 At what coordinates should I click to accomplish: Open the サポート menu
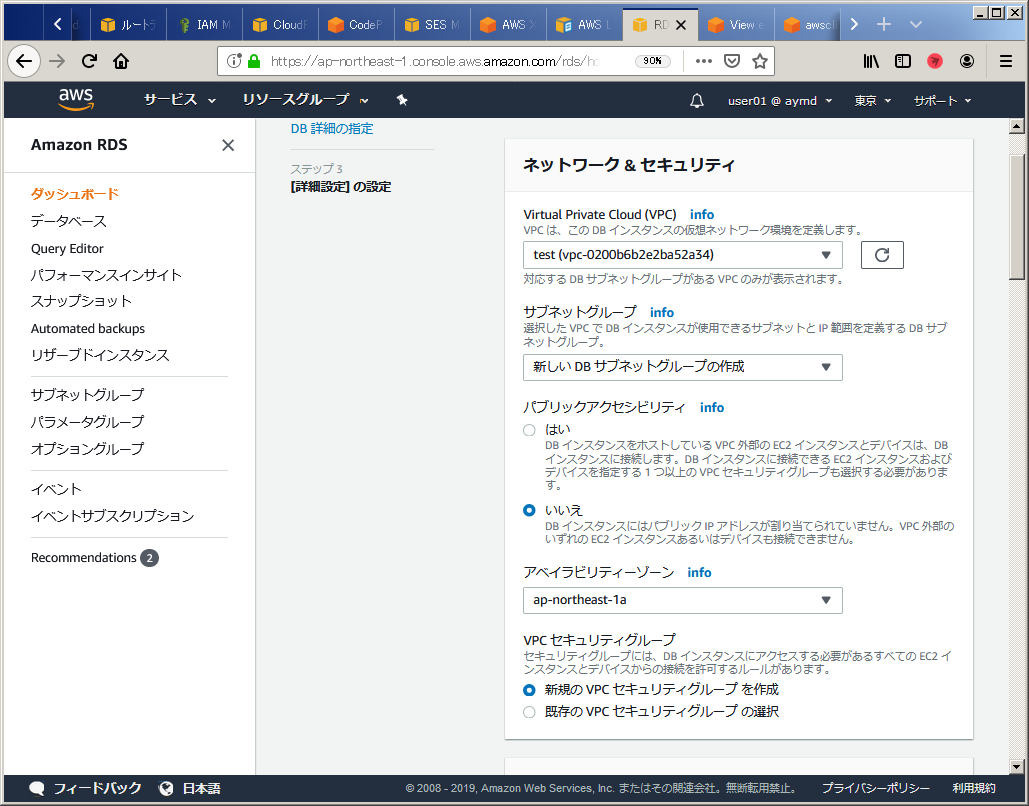pos(942,100)
